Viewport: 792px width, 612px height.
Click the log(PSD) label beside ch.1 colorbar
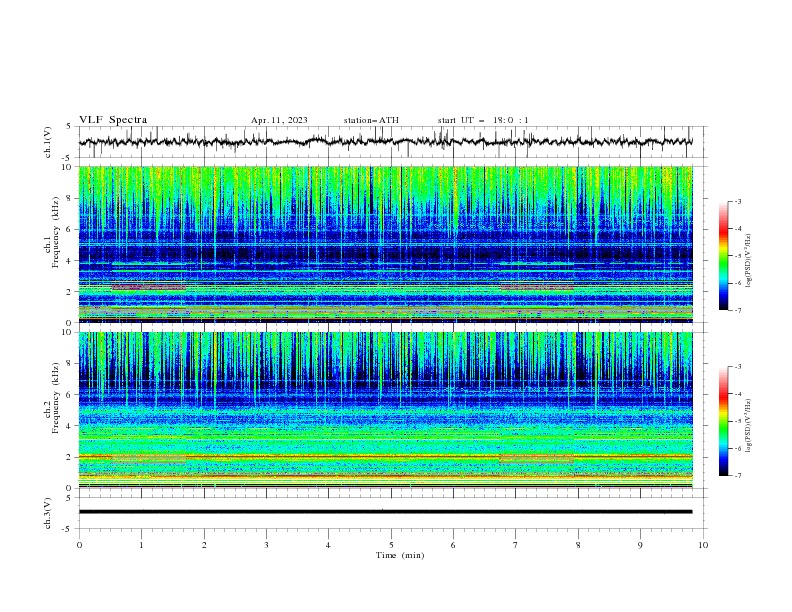pos(749,261)
